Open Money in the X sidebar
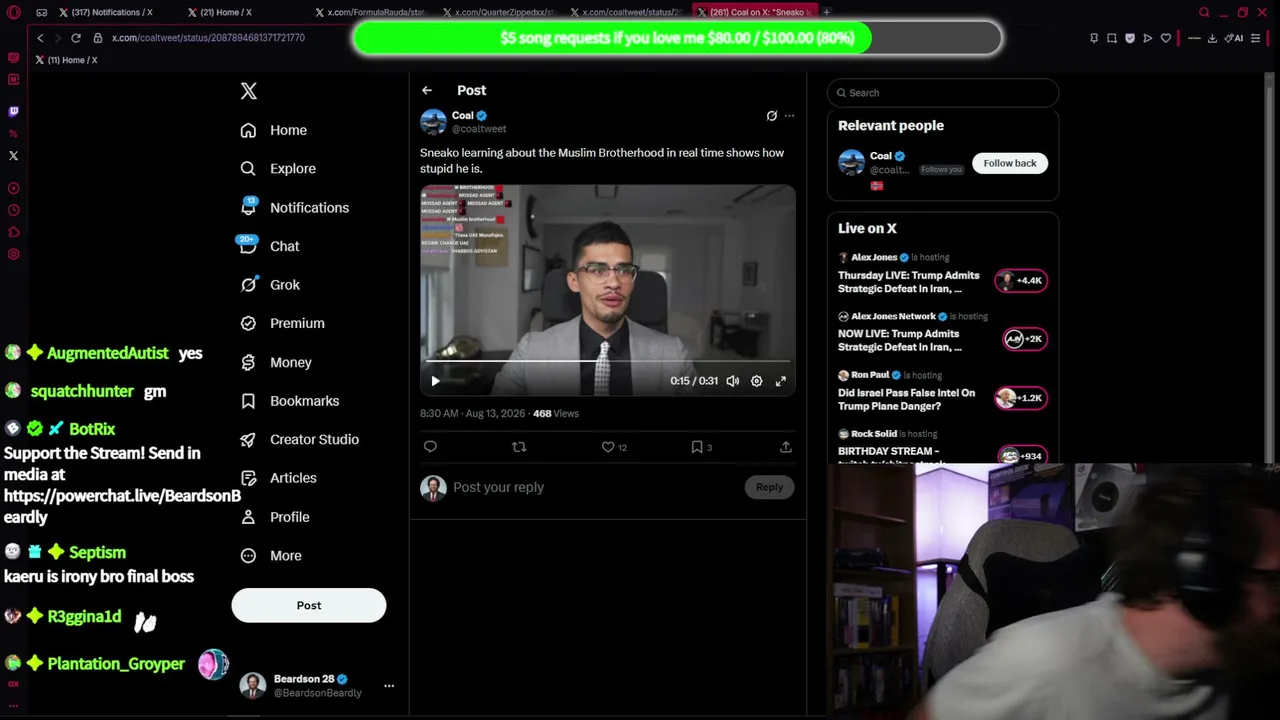This screenshot has height=720, width=1280. [x=276, y=362]
